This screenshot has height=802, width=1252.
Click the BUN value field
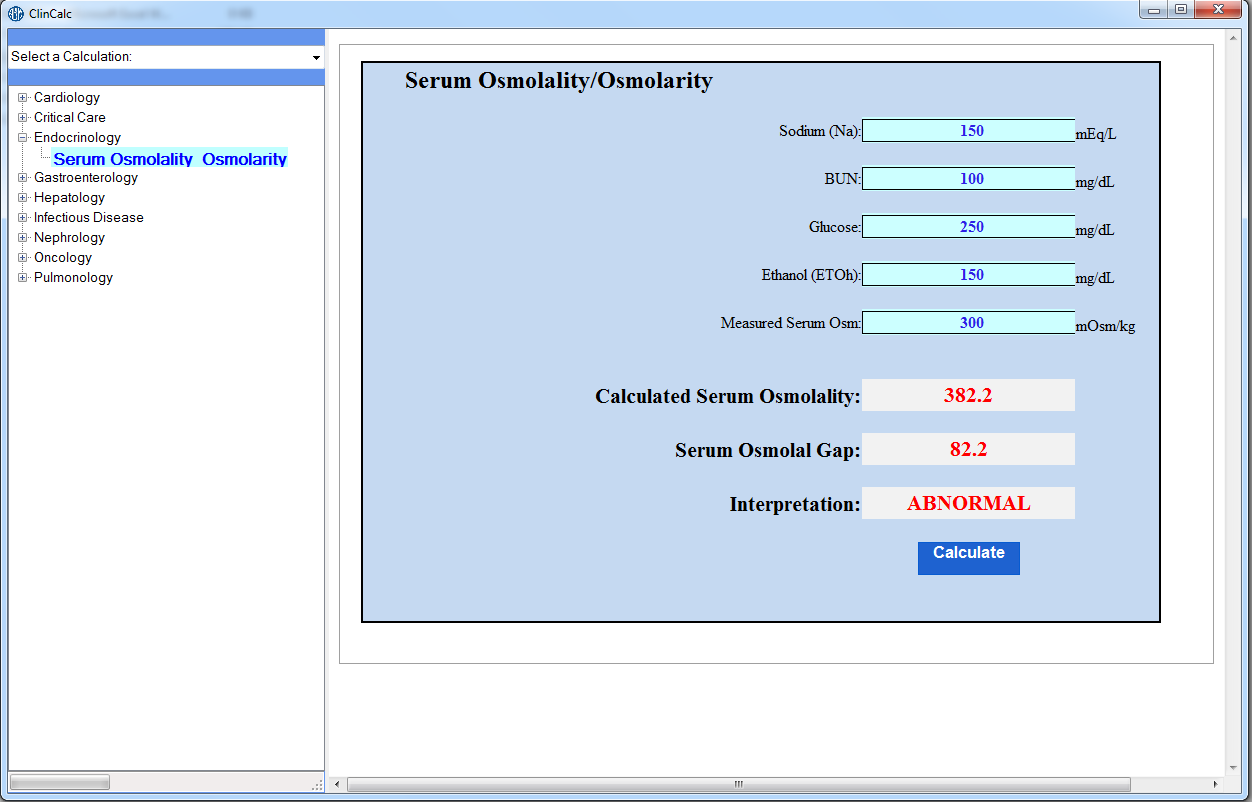pos(968,179)
